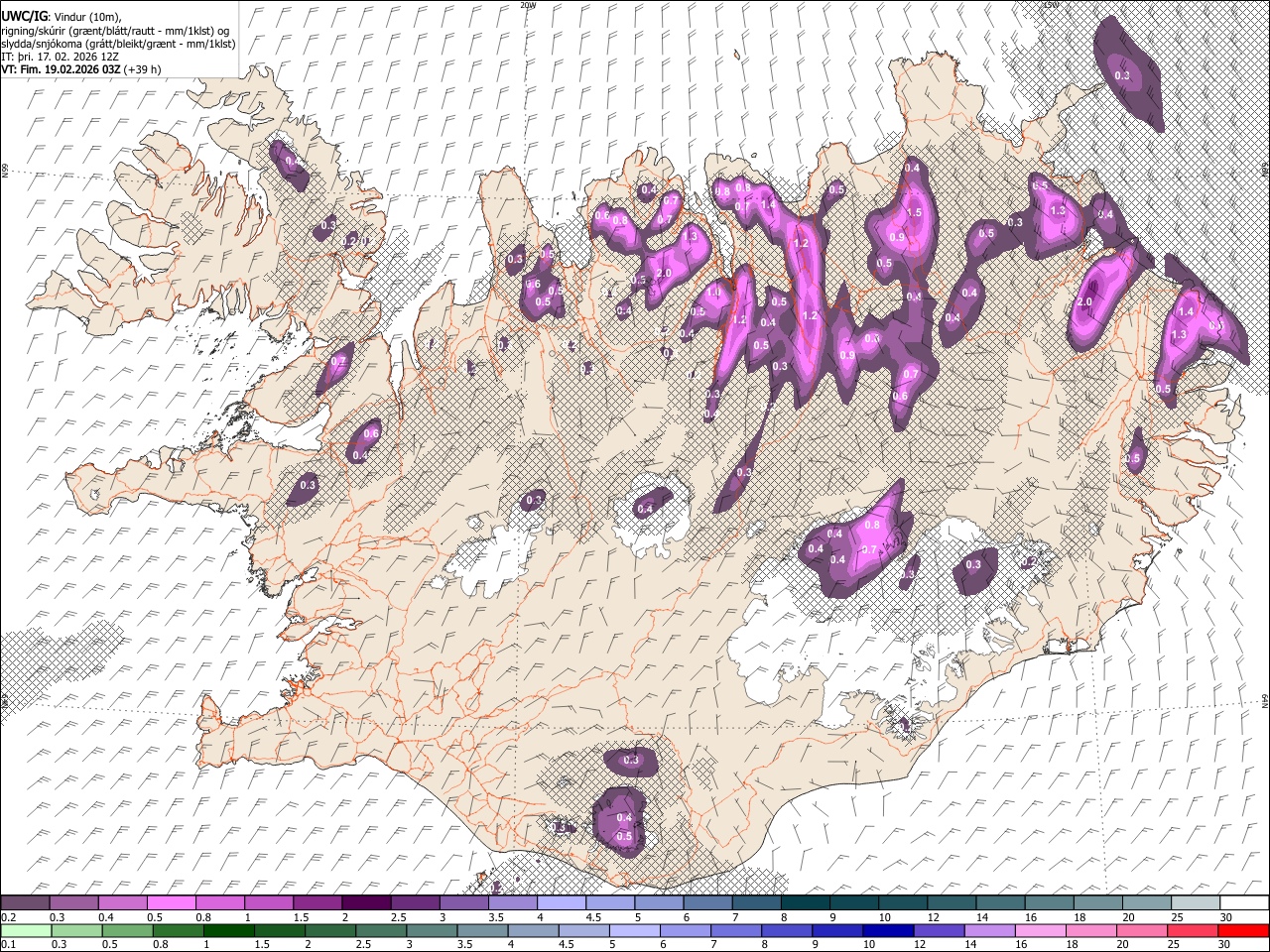The image size is (1270, 952).
Task: Click the 'slydda/snjókoma' legend description line
Action: coord(118,44)
